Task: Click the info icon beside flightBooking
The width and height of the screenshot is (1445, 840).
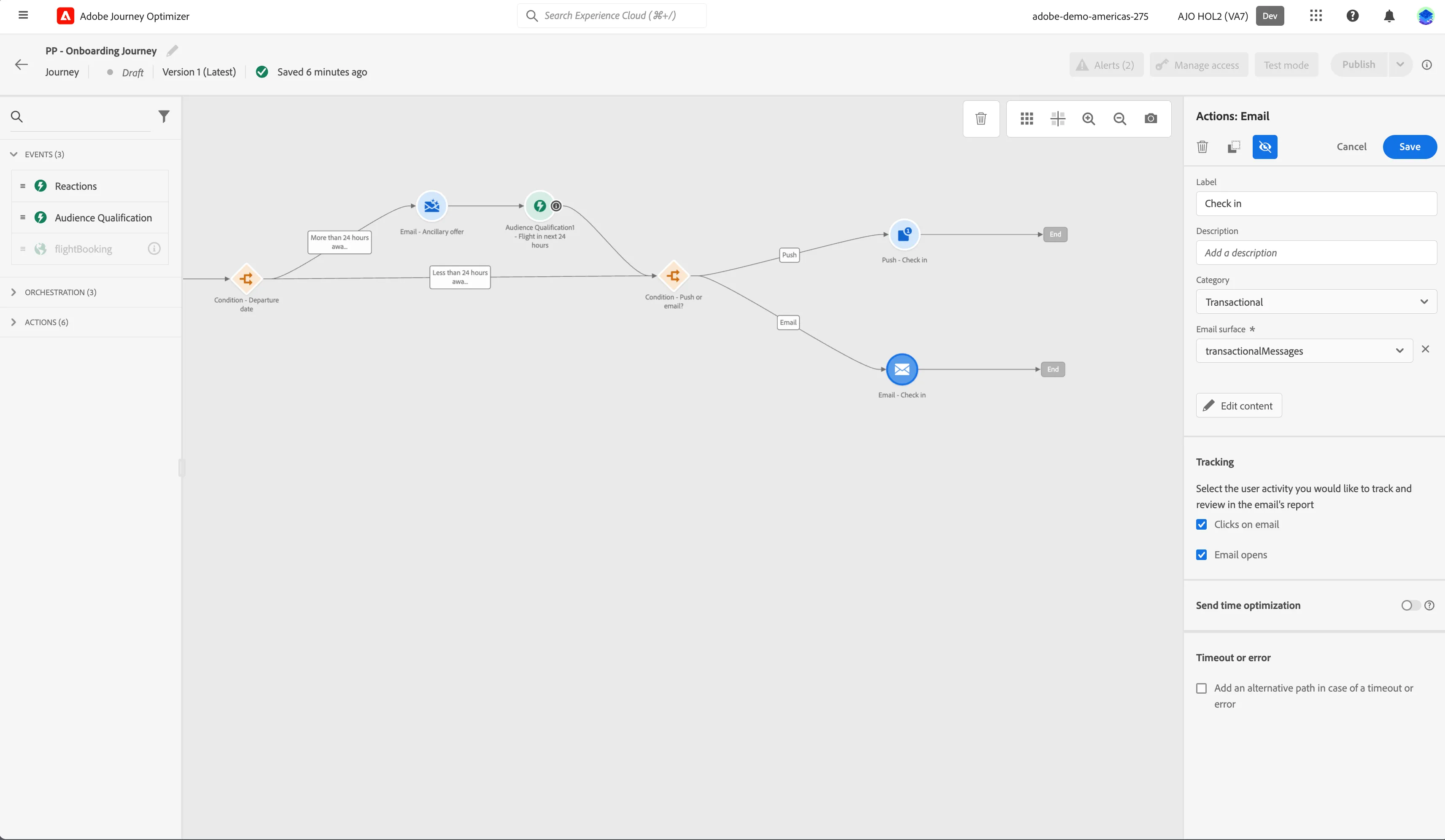Action: coord(154,248)
